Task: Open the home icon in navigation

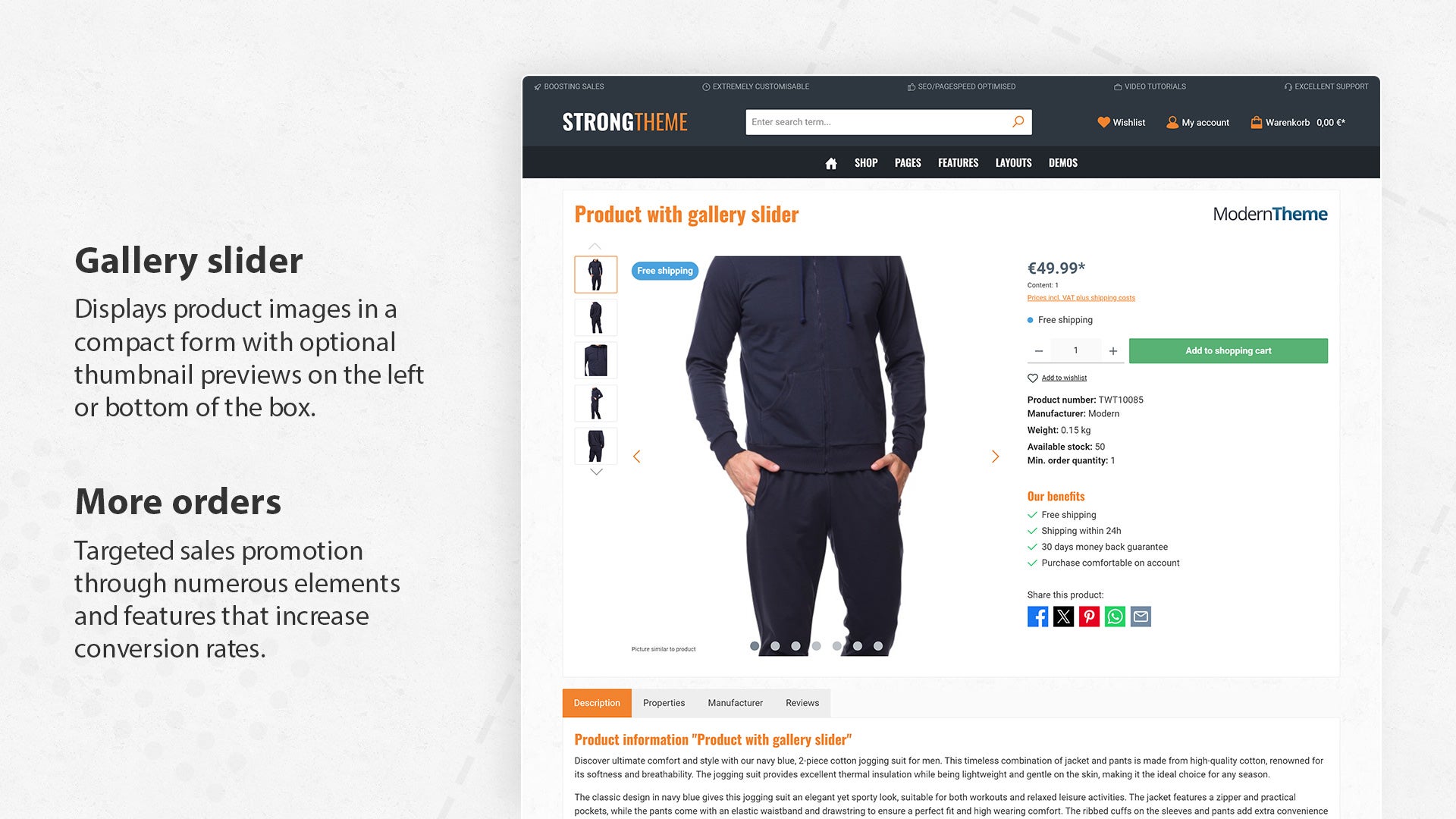Action: [831, 163]
